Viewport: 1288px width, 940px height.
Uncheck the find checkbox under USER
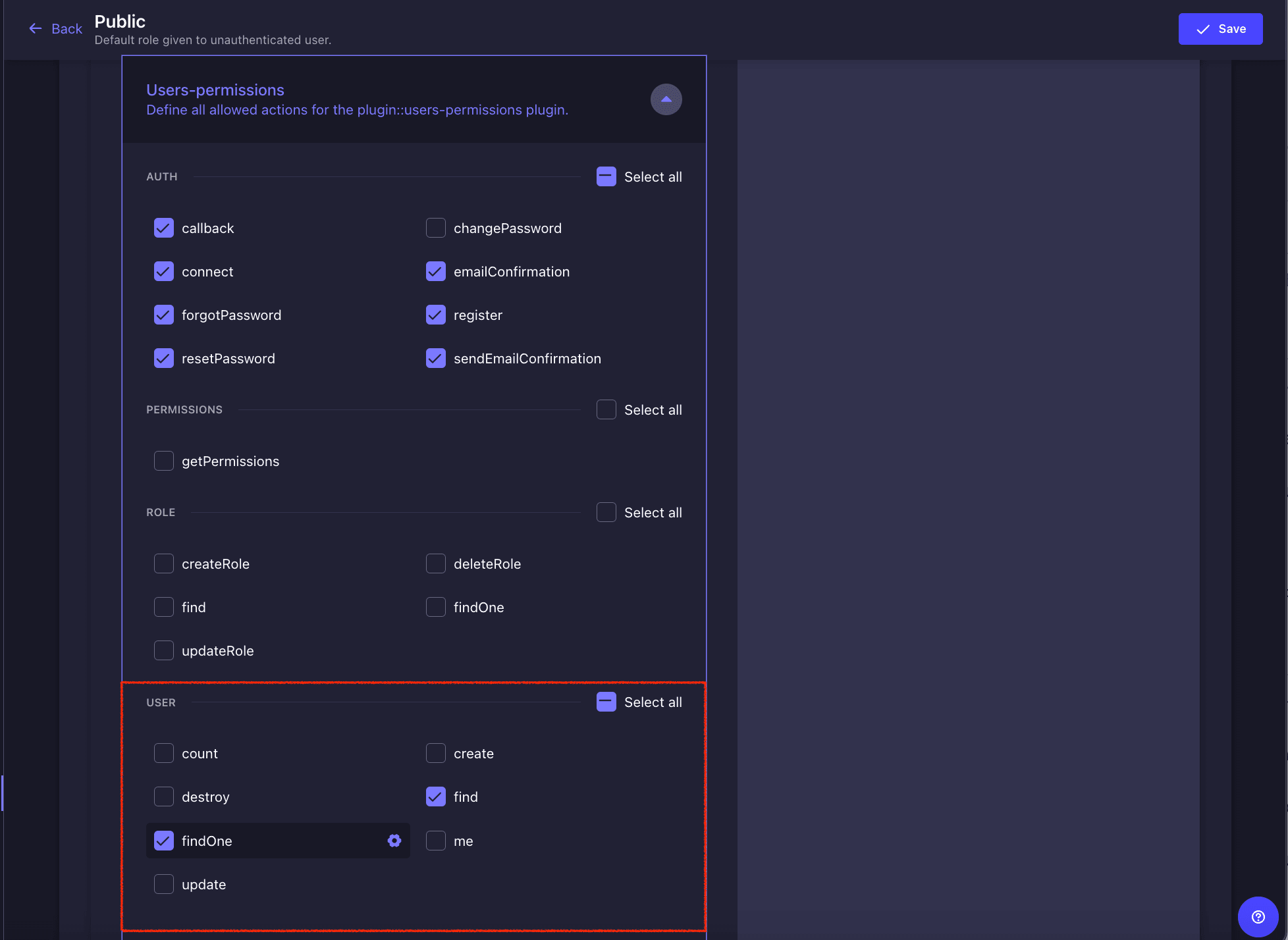(435, 796)
